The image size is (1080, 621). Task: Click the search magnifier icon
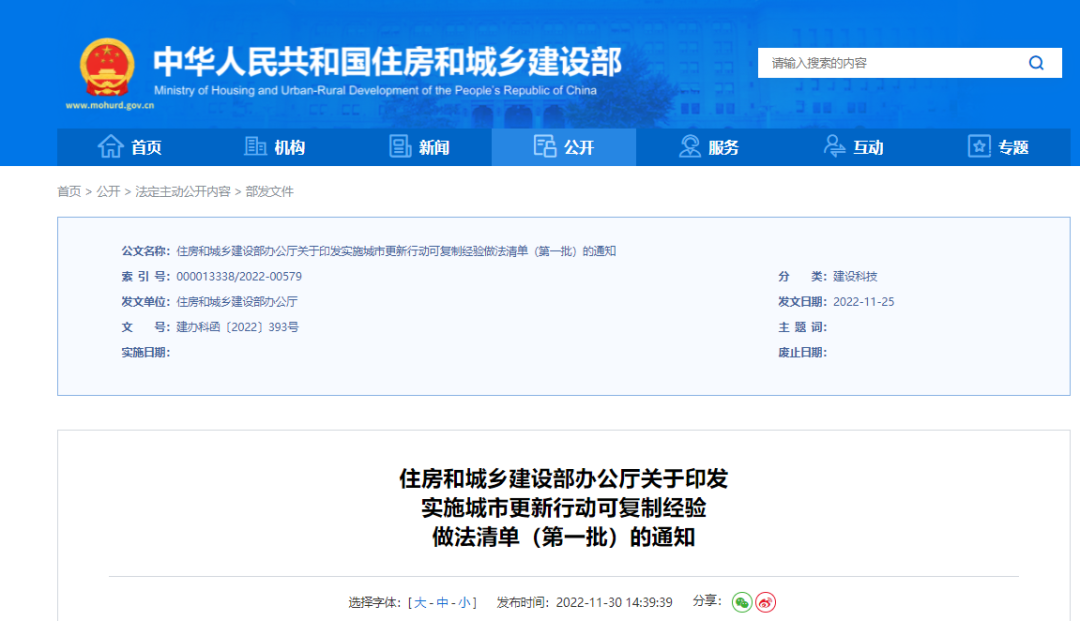(x=1036, y=62)
